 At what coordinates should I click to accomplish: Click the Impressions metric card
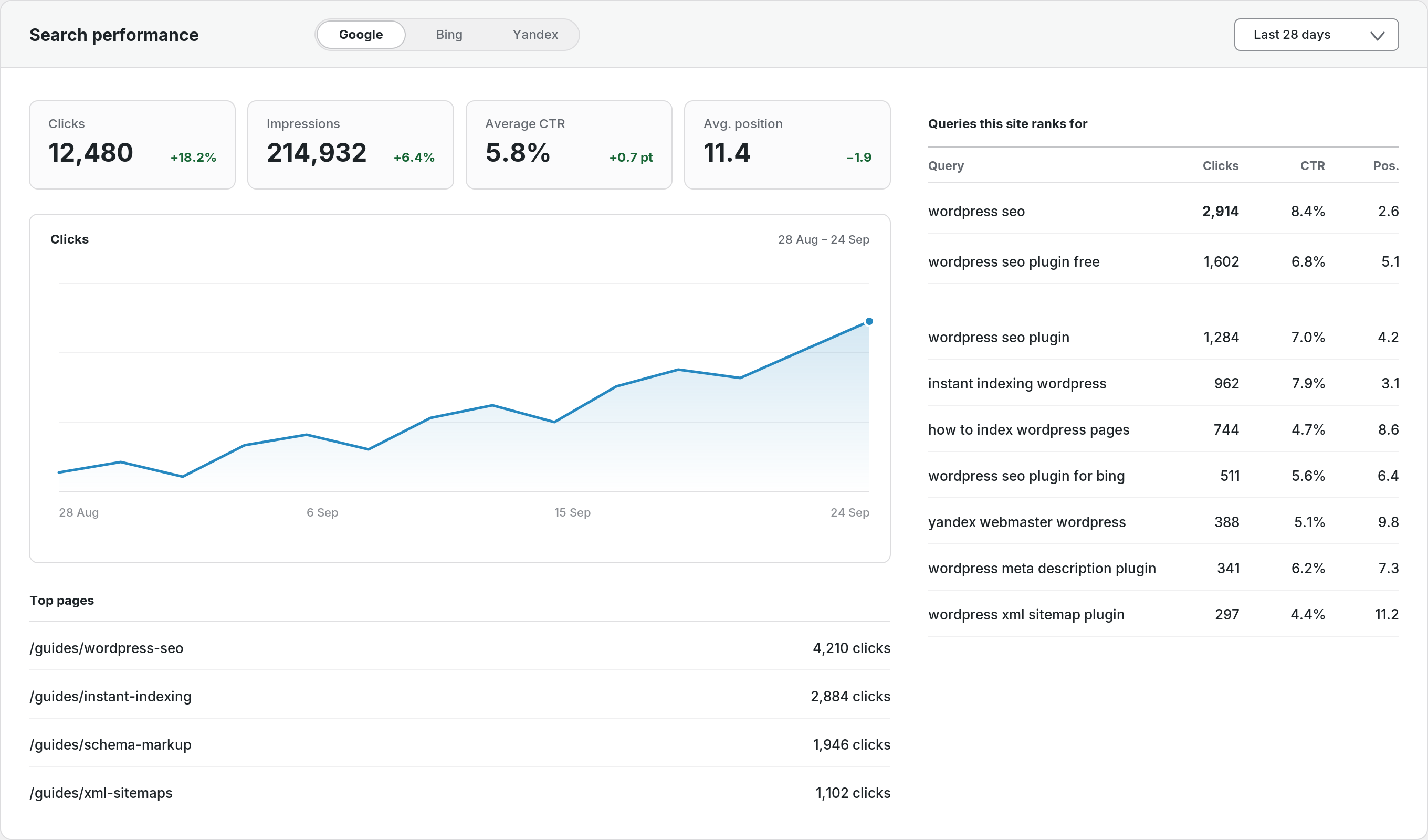pos(350,145)
